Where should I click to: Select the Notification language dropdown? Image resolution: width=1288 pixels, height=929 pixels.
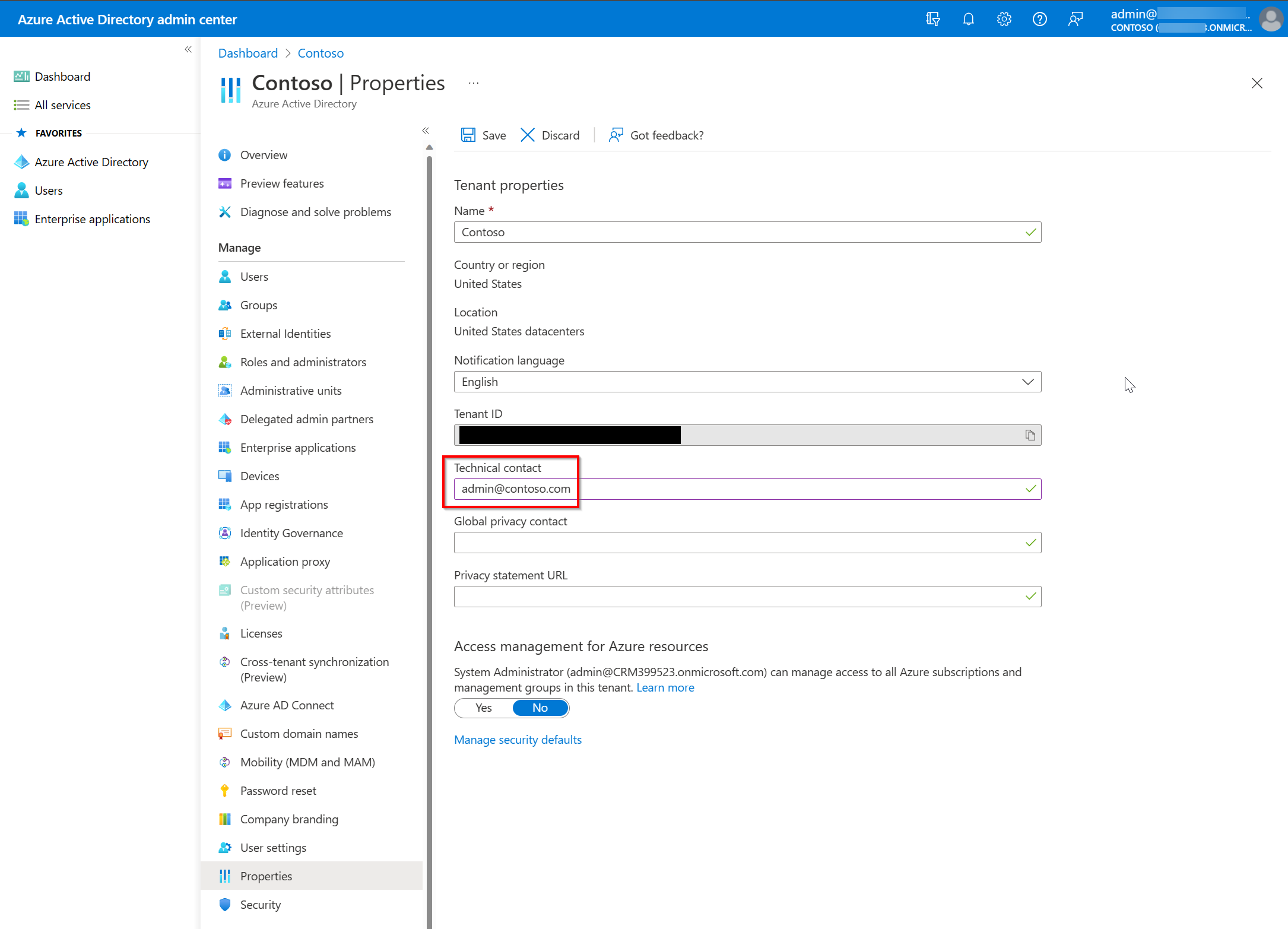pos(747,381)
